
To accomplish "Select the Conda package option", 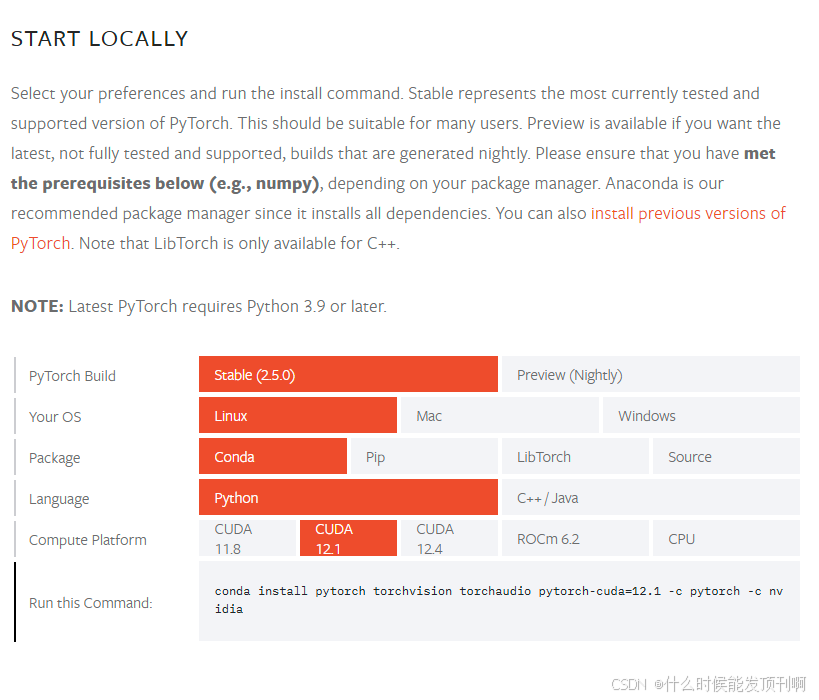I will (273, 457).
